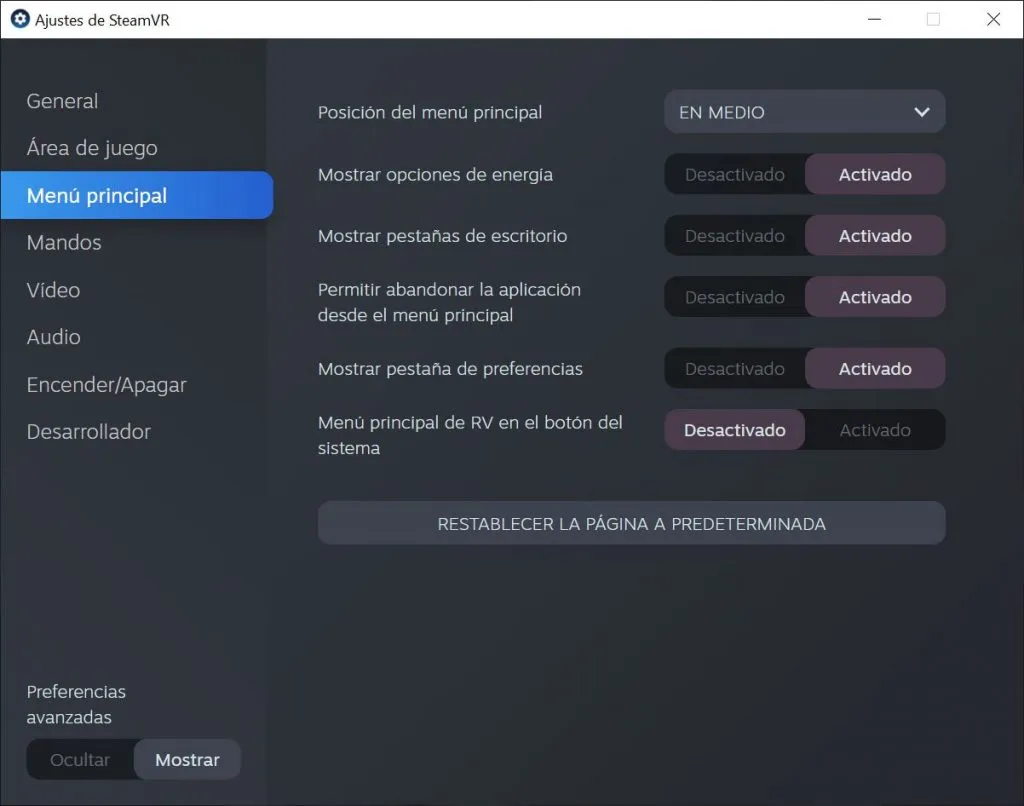The width and height of the screenshot is (1024, 806).
Task: Open the Posición del menú principal dropdown
Action: 804,112
